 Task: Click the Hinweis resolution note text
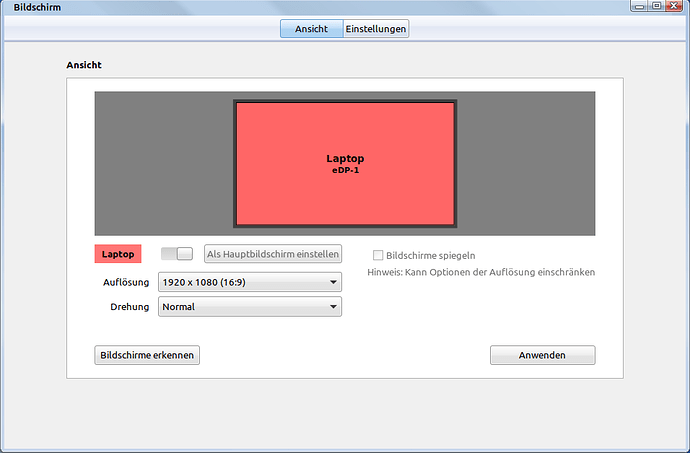click(x=481, y=272)
